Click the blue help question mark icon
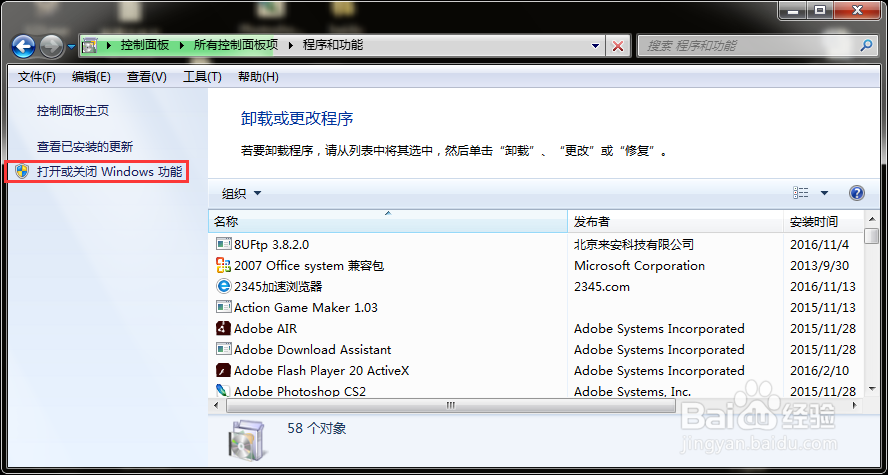The image size is (888, 475). coord(857,193)
